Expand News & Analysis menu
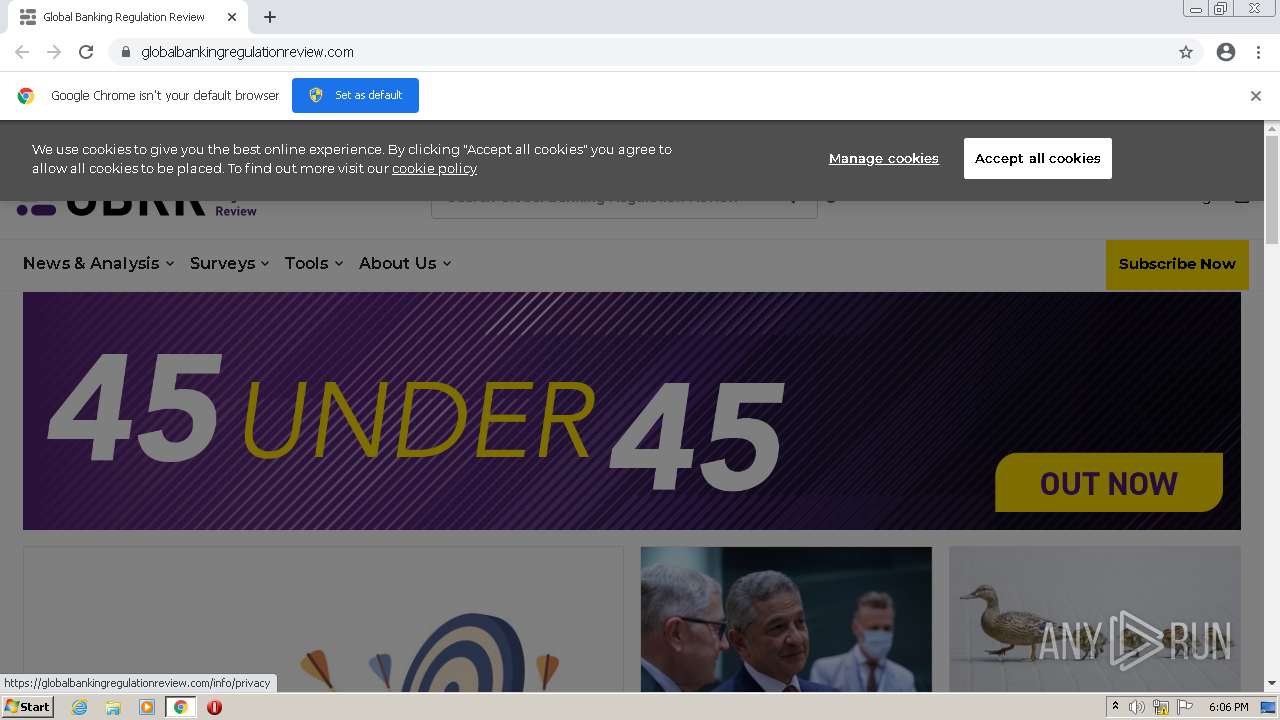 (99, 263)
